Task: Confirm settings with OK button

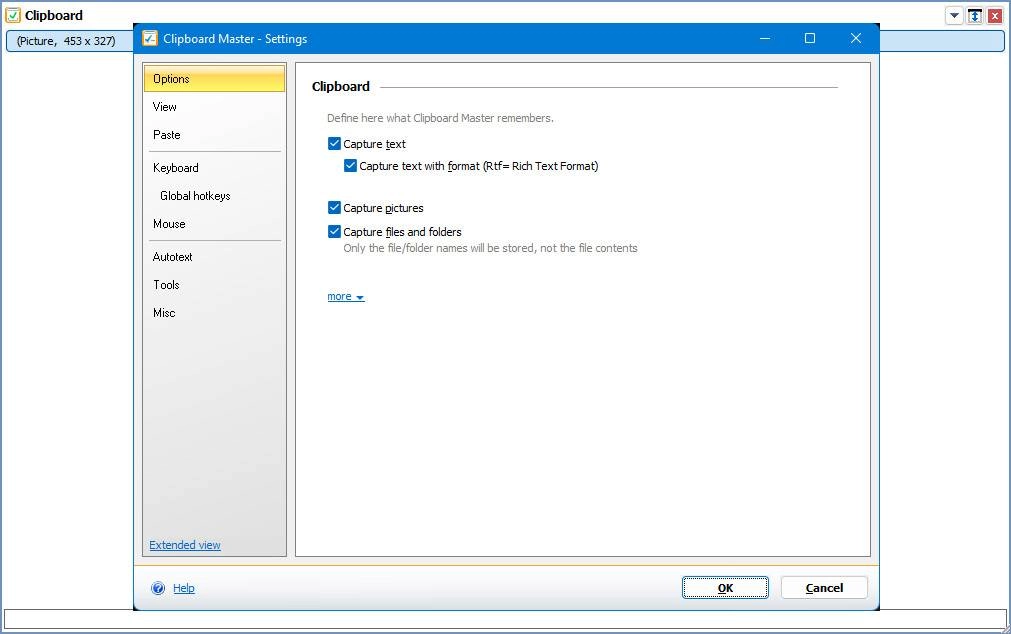Action: click(x=725, y=588)
